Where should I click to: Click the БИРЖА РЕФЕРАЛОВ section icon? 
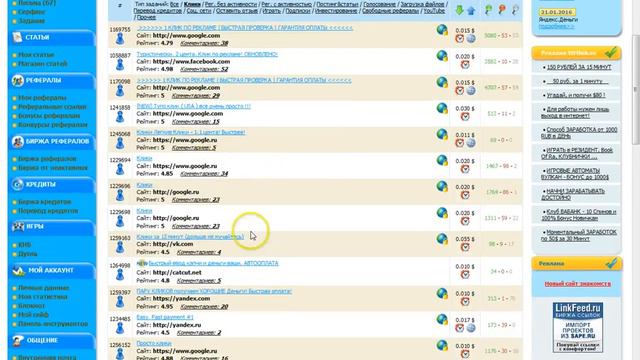click(x=18, y=142)
